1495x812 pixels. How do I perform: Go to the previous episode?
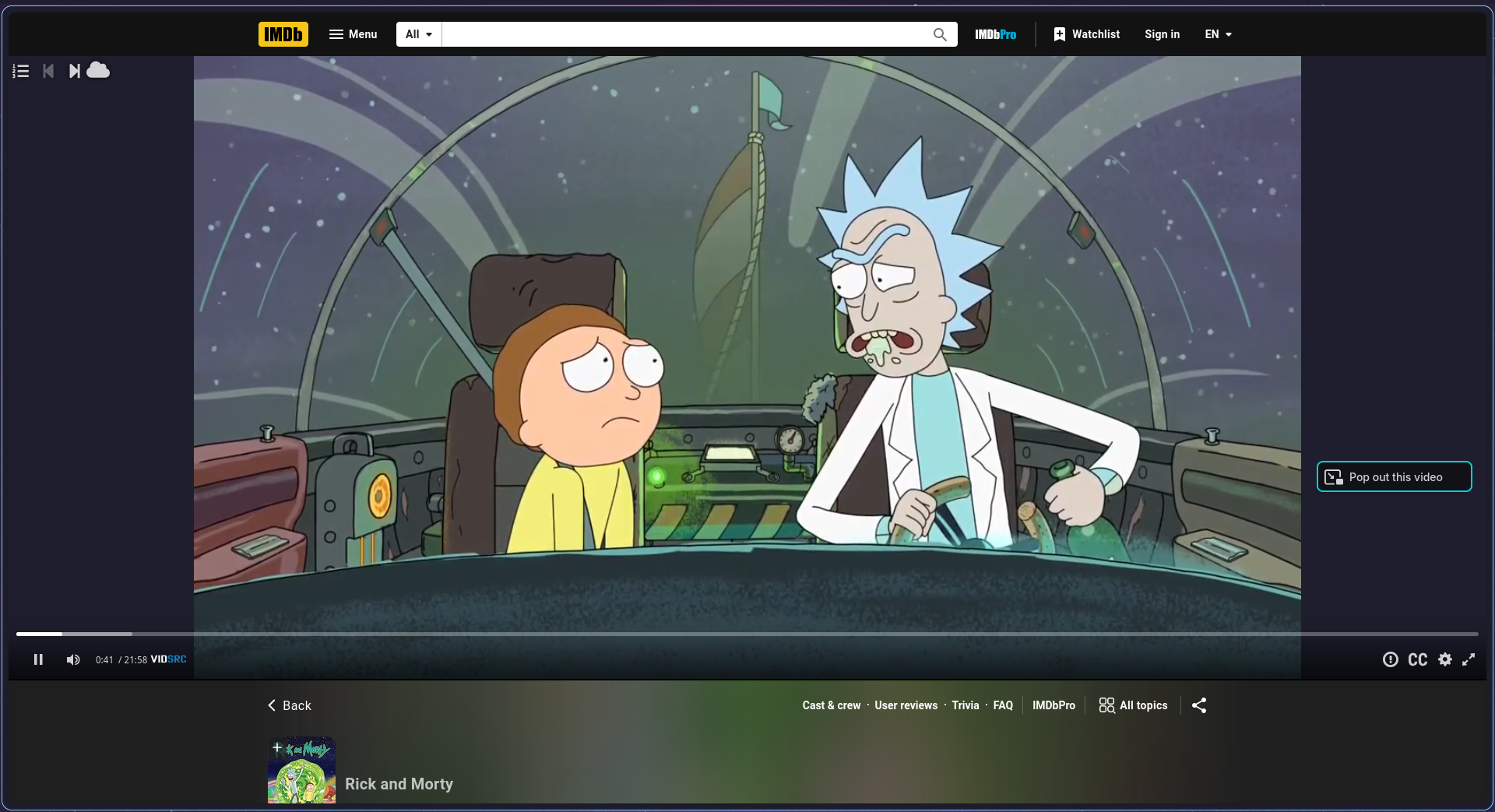(48, 71)
